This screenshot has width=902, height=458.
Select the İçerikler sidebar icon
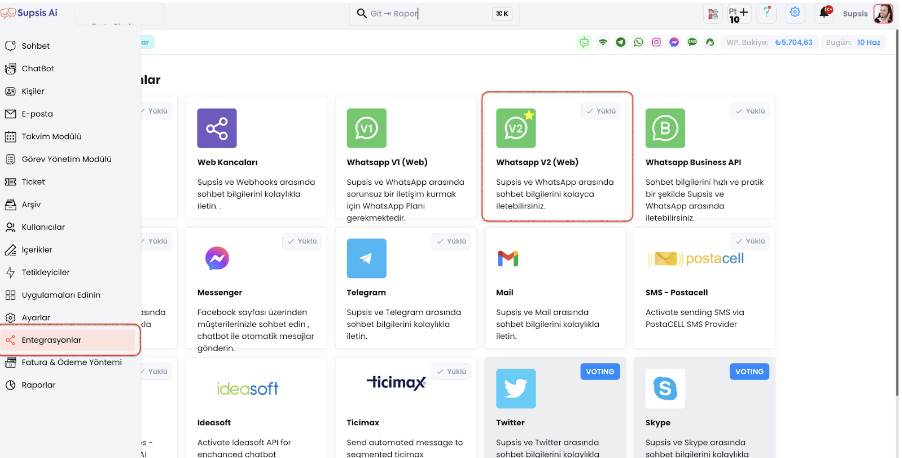tap(10, 250)
